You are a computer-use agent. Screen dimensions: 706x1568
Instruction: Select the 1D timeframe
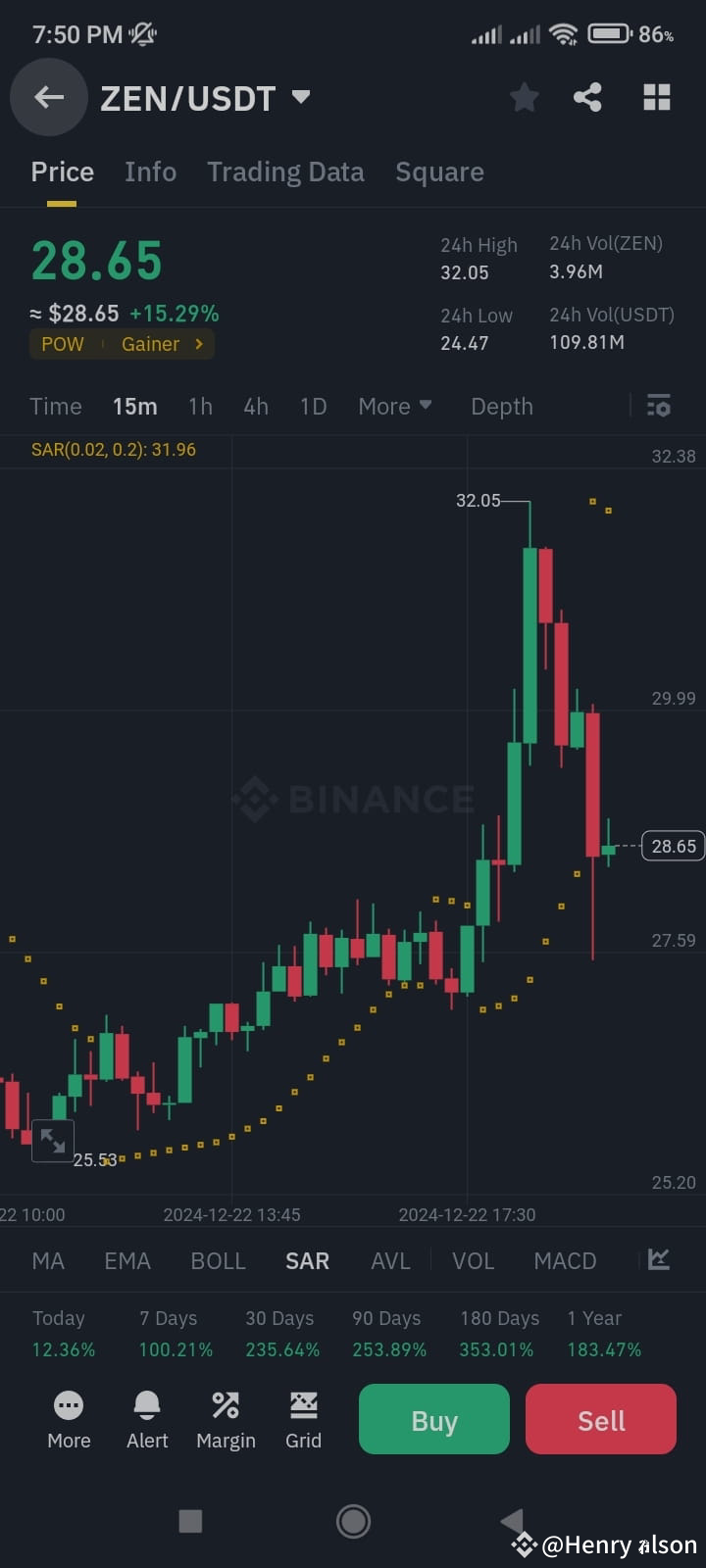click(x=313, y=406)
